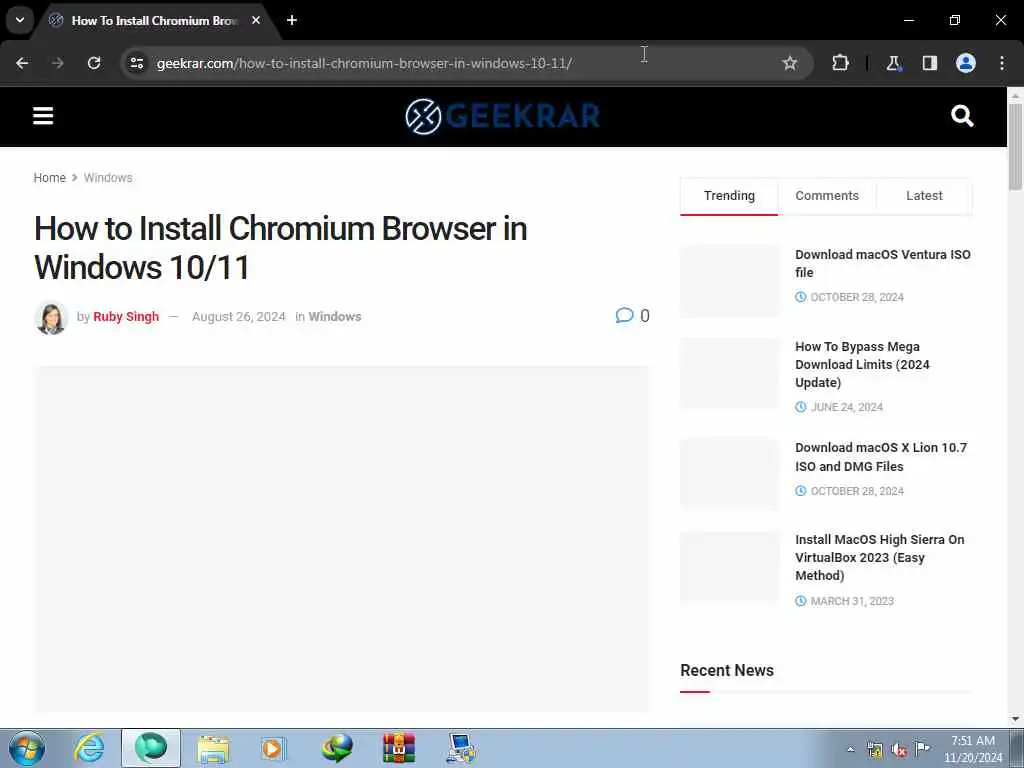Open author Ruby Singh's profile link

[126, 317]
